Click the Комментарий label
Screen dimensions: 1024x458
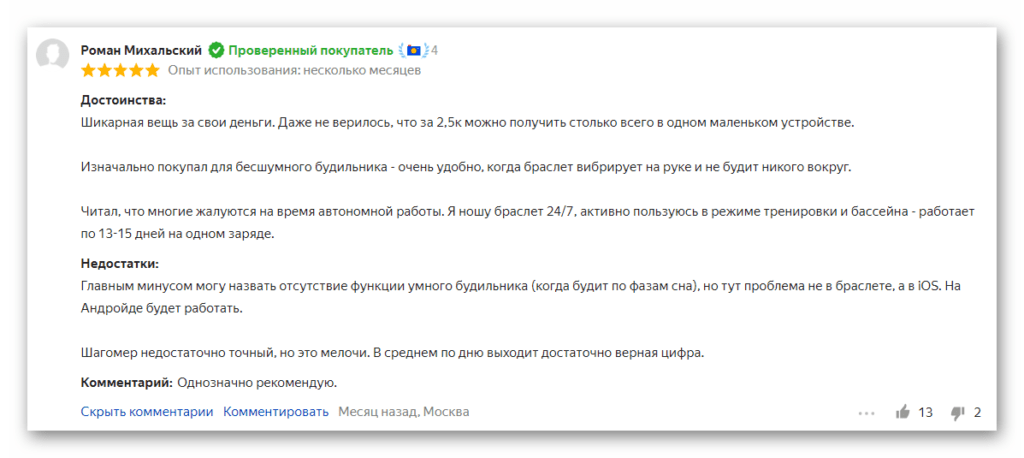(127, 383)
